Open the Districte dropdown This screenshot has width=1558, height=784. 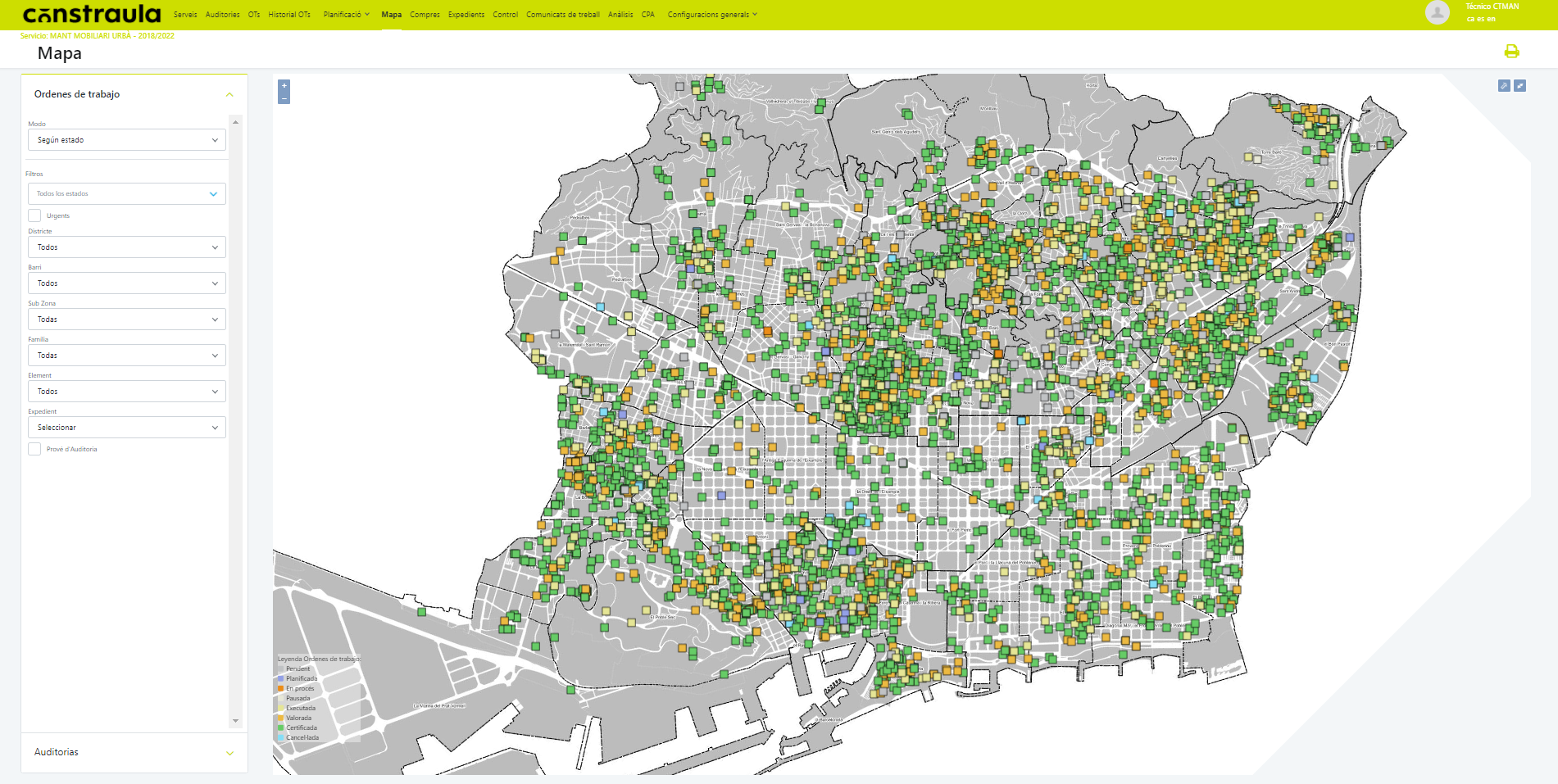point(126,247)
